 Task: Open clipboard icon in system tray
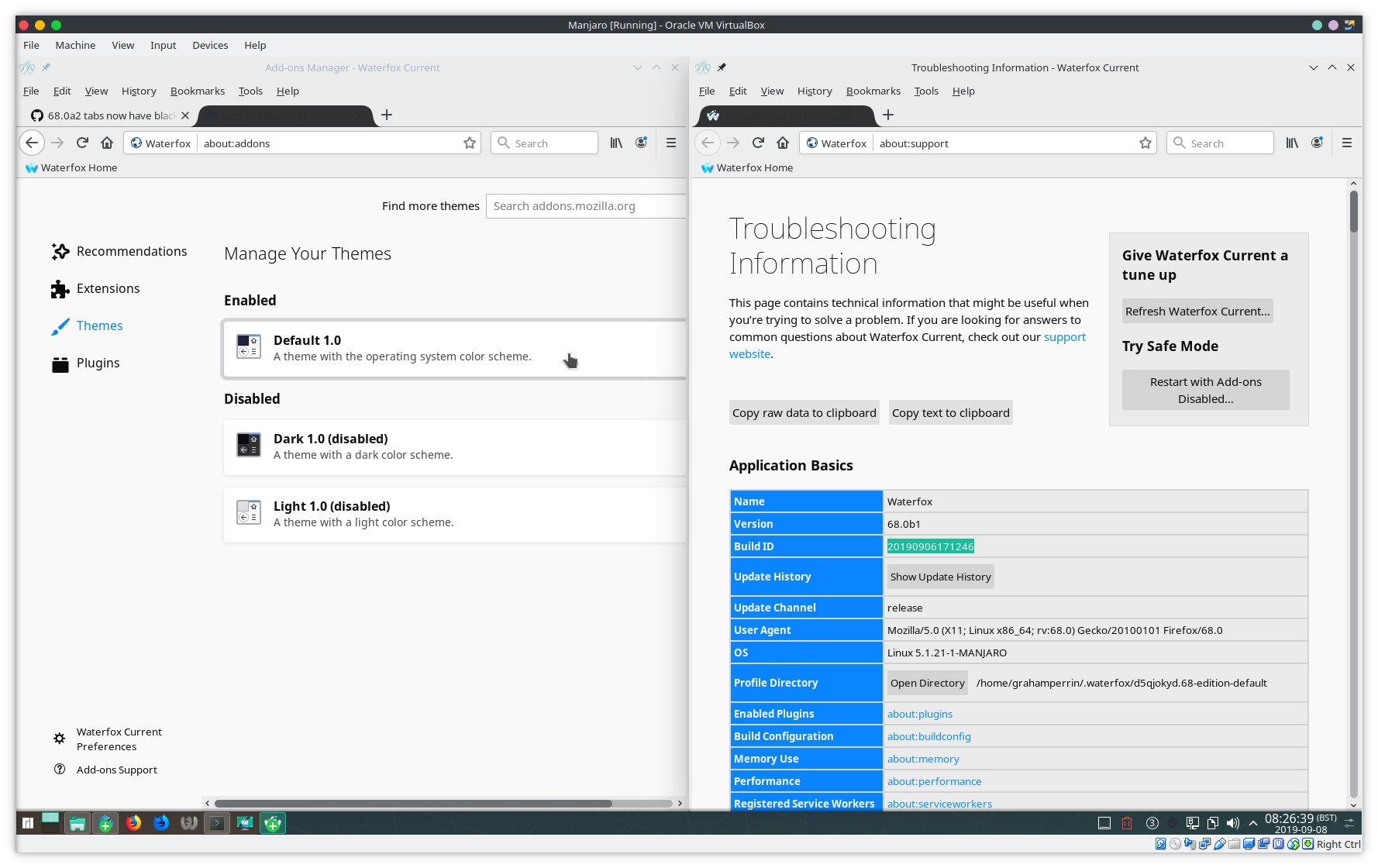pos(1212,823)
